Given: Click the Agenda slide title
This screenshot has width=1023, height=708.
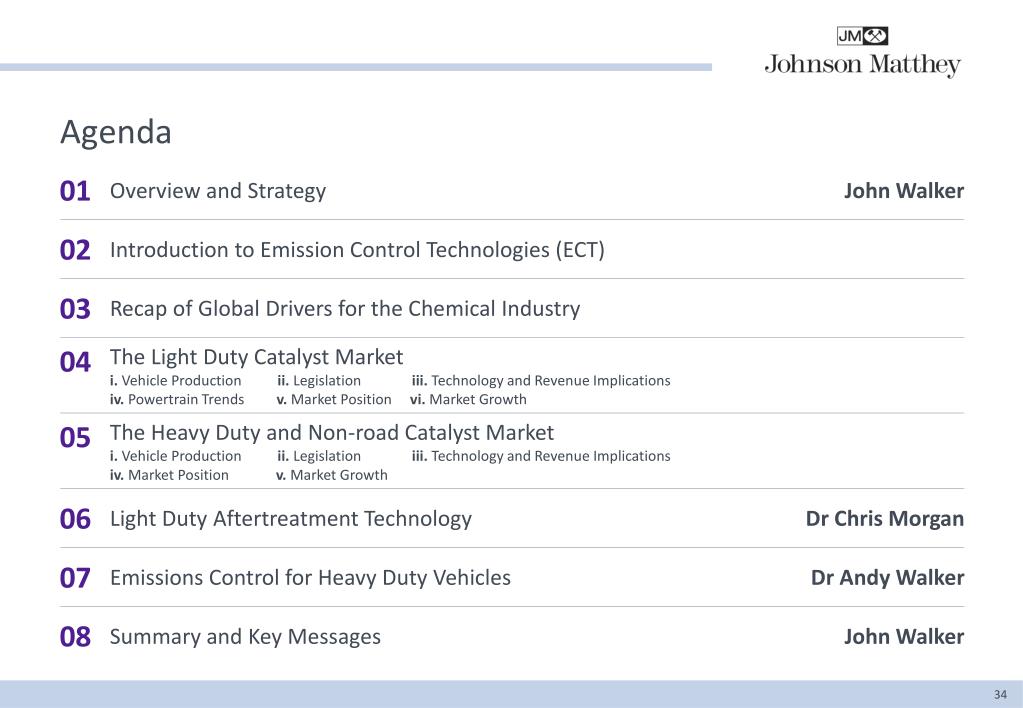Looking at the screenshot, I should 115,132.
